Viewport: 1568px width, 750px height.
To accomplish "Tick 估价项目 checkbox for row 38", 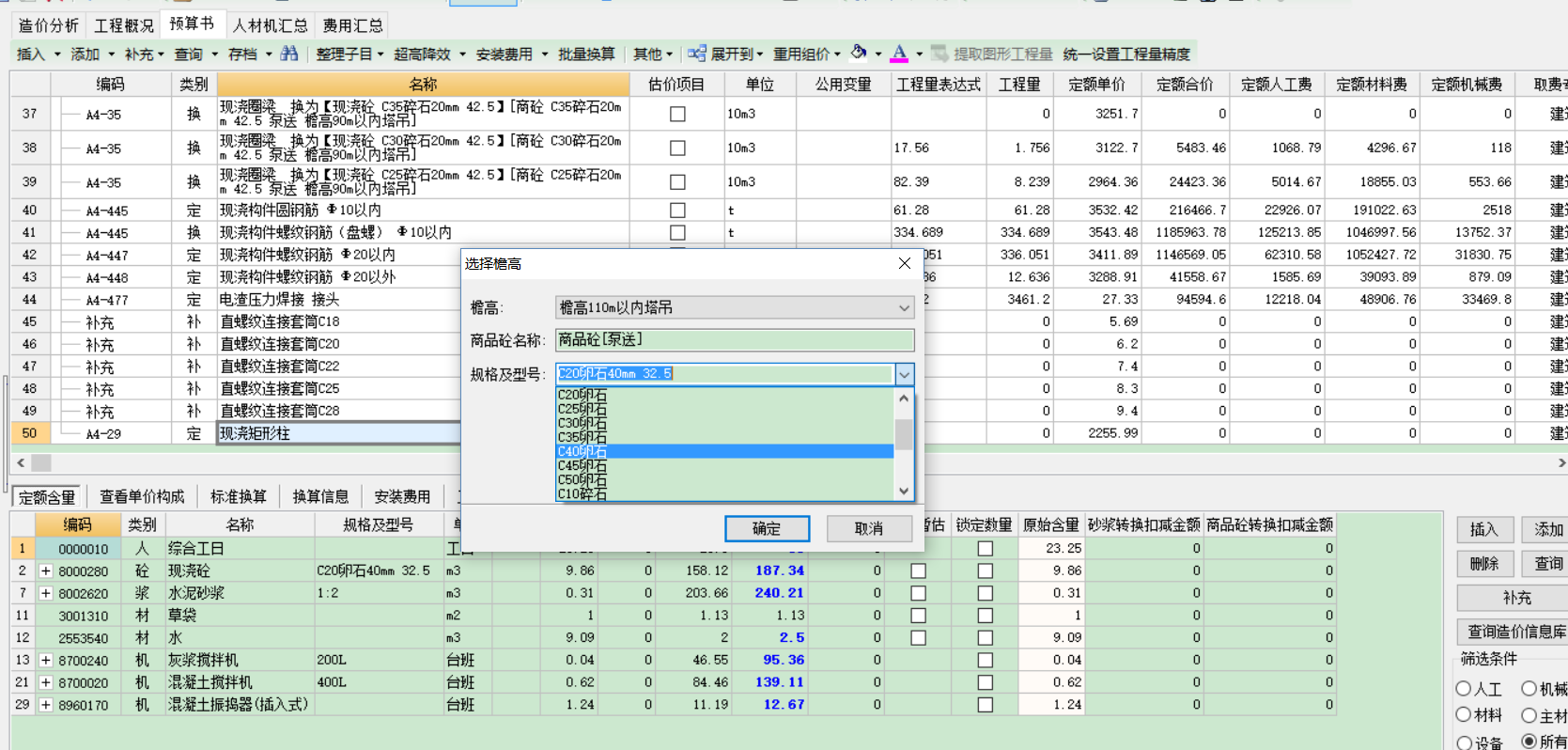I will pos(677,148).
